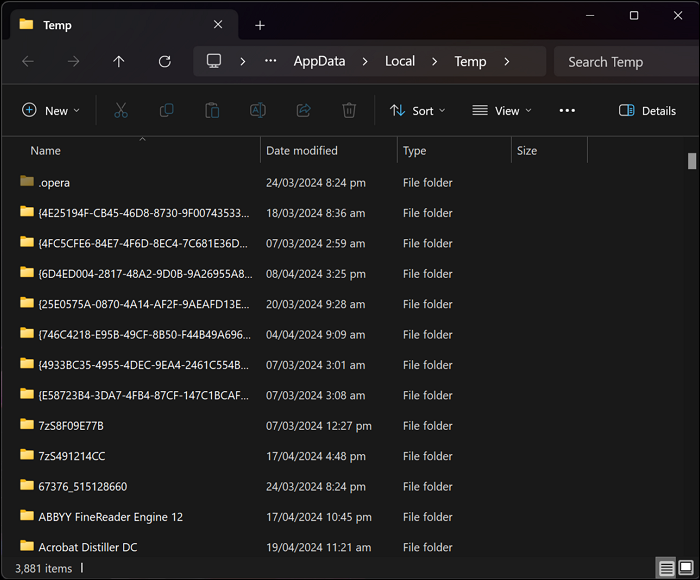Screen dimensions: 700x580
Task: Click the Cut scissors icon
Action: 120,111
